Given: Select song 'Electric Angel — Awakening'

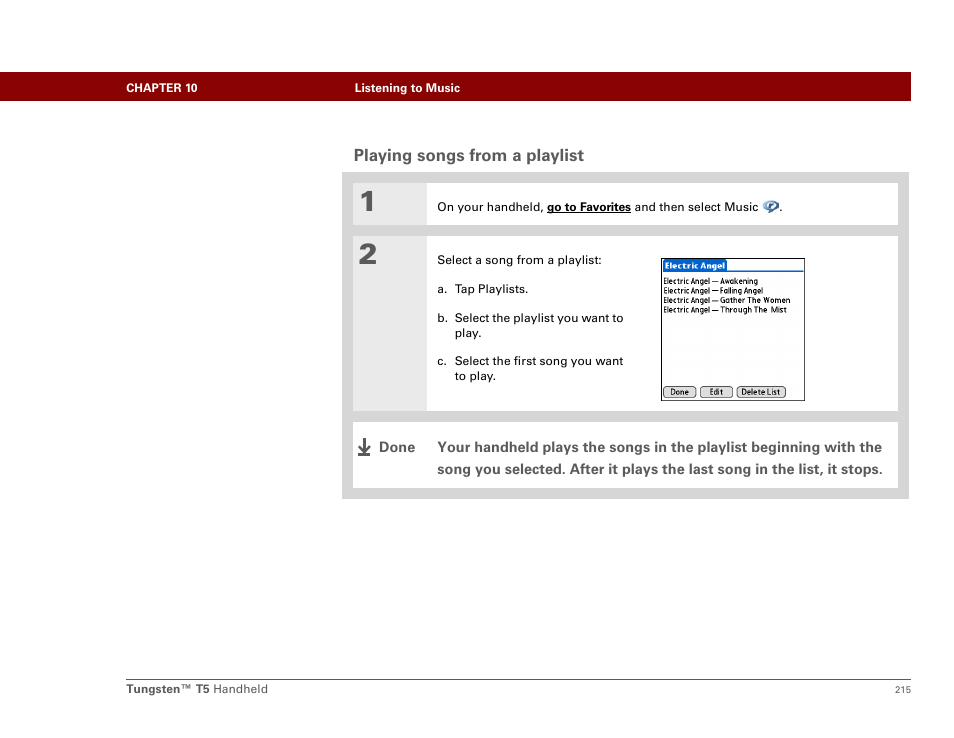Looking at the screenshot, I should (711, 281).
